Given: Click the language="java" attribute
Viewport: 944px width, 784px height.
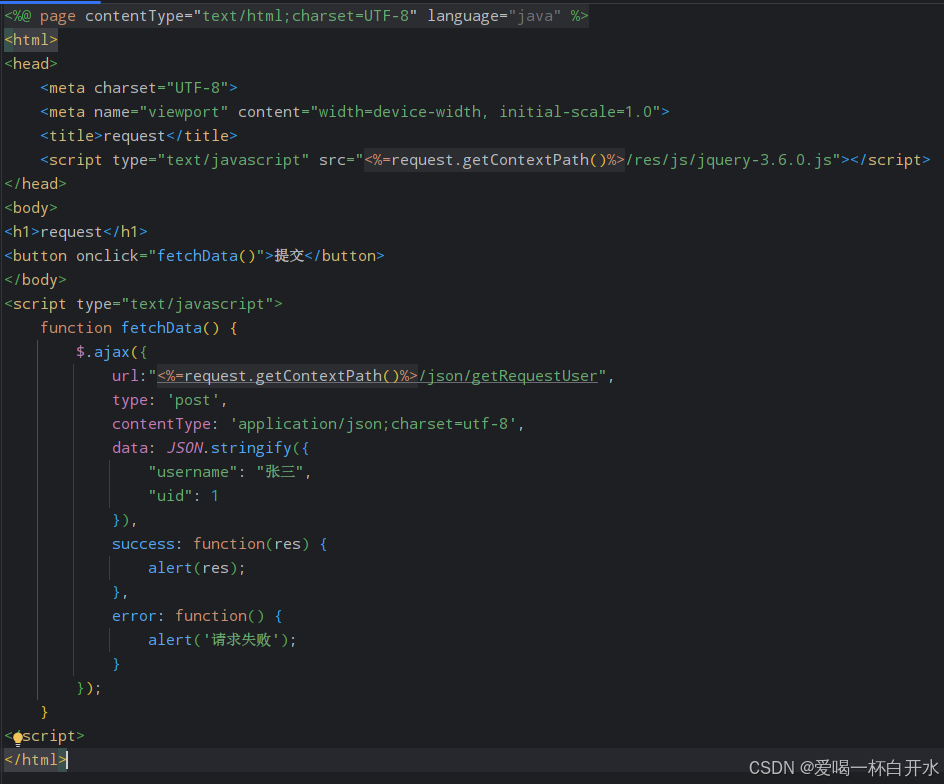Looking at the screenshot, I should (494, 16).
